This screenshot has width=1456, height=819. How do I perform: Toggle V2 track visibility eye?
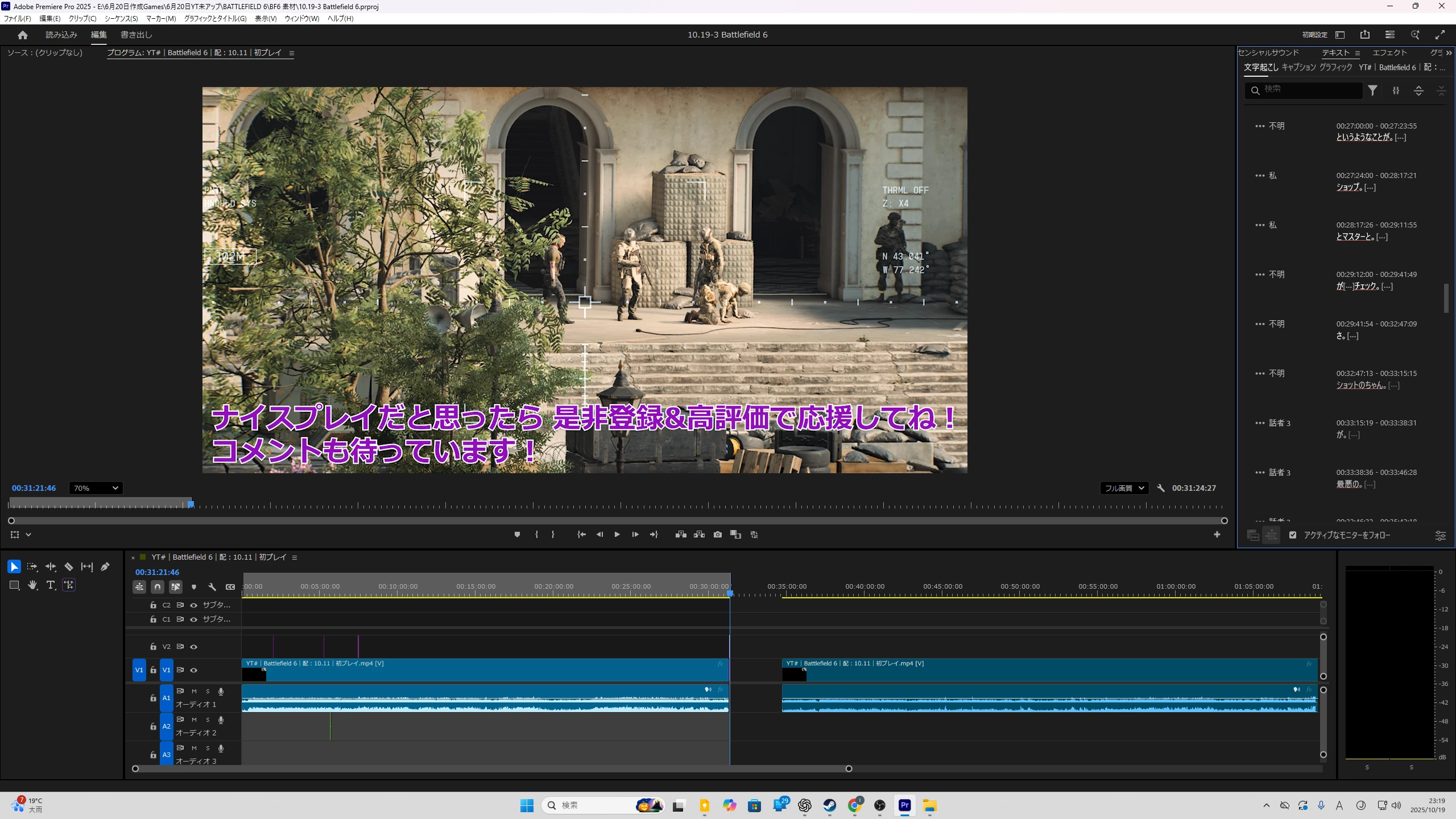coord(193,647)
